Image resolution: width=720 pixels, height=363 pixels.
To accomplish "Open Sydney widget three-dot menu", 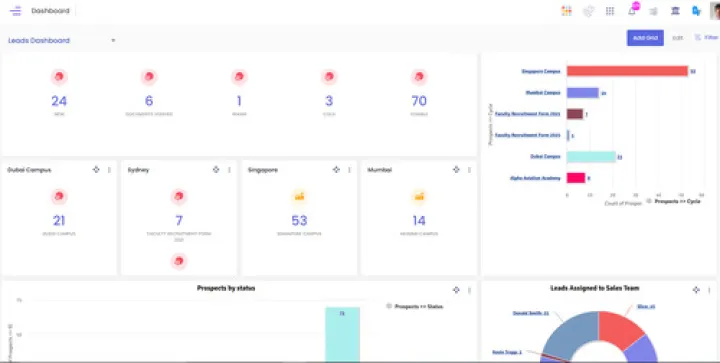I will coord(229,170).
